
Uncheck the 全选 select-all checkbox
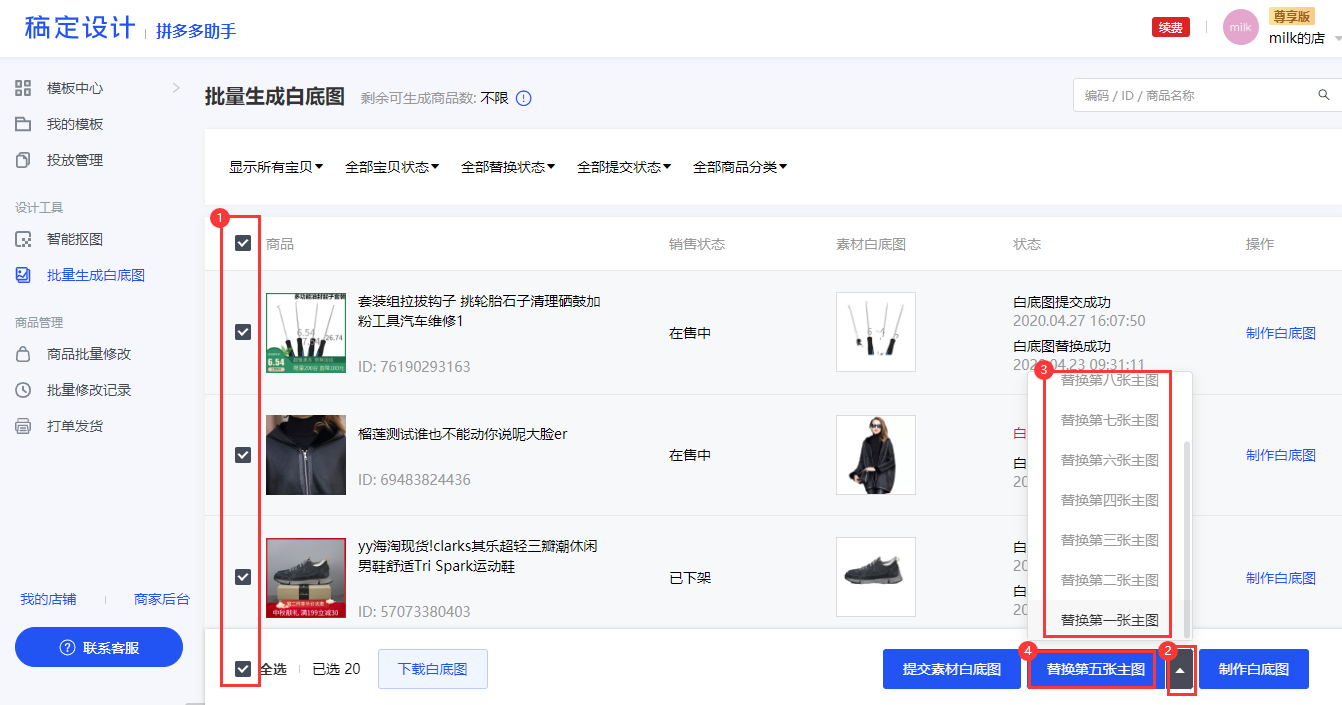point(241,668)
